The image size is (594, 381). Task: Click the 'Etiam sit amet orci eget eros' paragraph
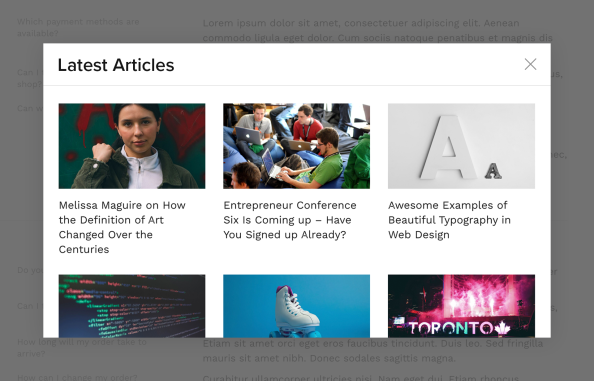[x=373, y=351]
